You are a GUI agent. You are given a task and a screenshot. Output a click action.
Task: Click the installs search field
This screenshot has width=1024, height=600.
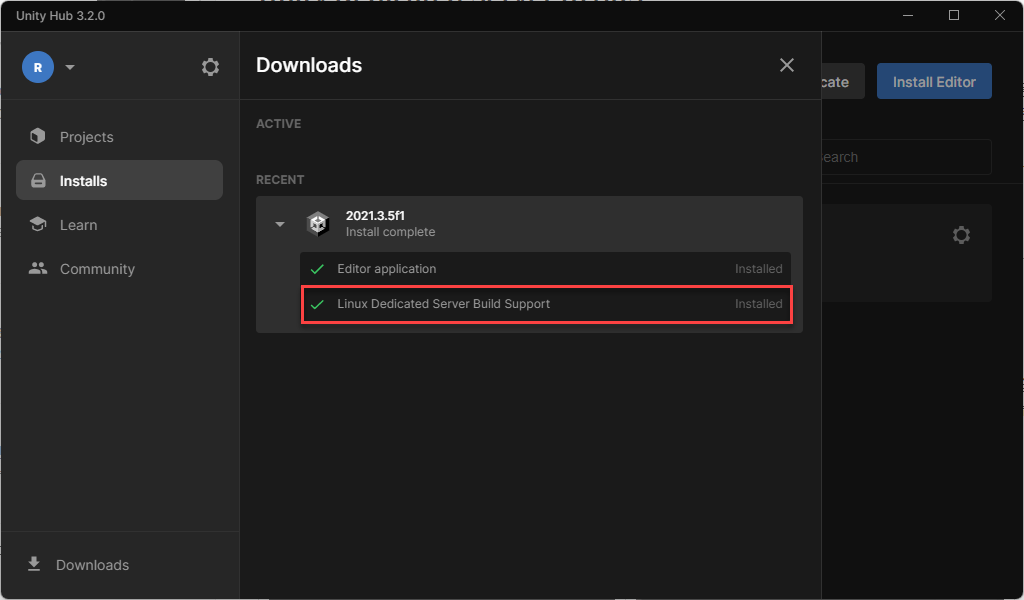pos(906,157)
